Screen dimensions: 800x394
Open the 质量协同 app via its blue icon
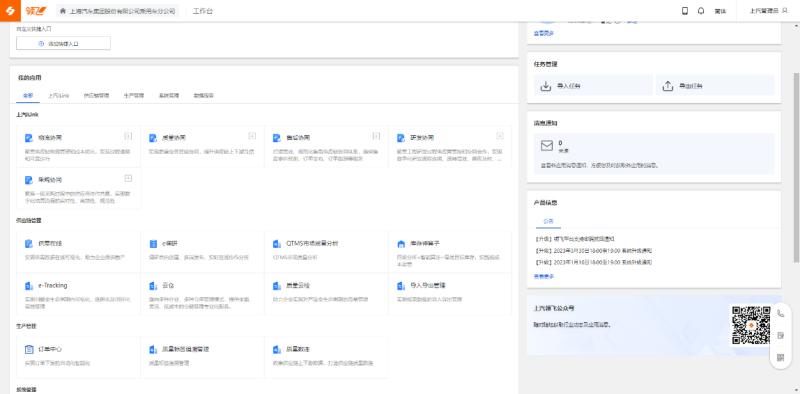tap(153, 138)
